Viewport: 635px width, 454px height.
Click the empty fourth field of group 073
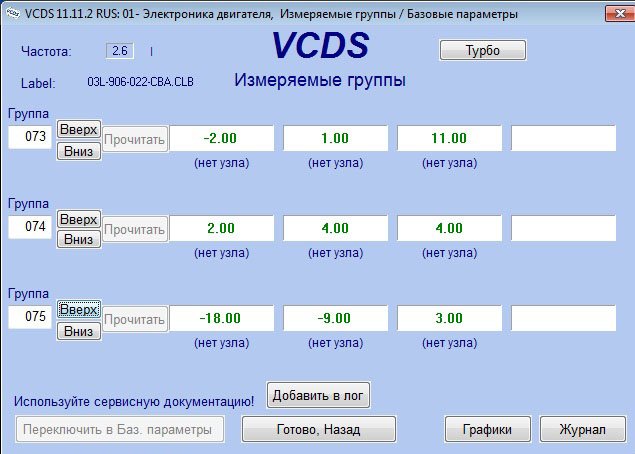click(x=564, y=138)
